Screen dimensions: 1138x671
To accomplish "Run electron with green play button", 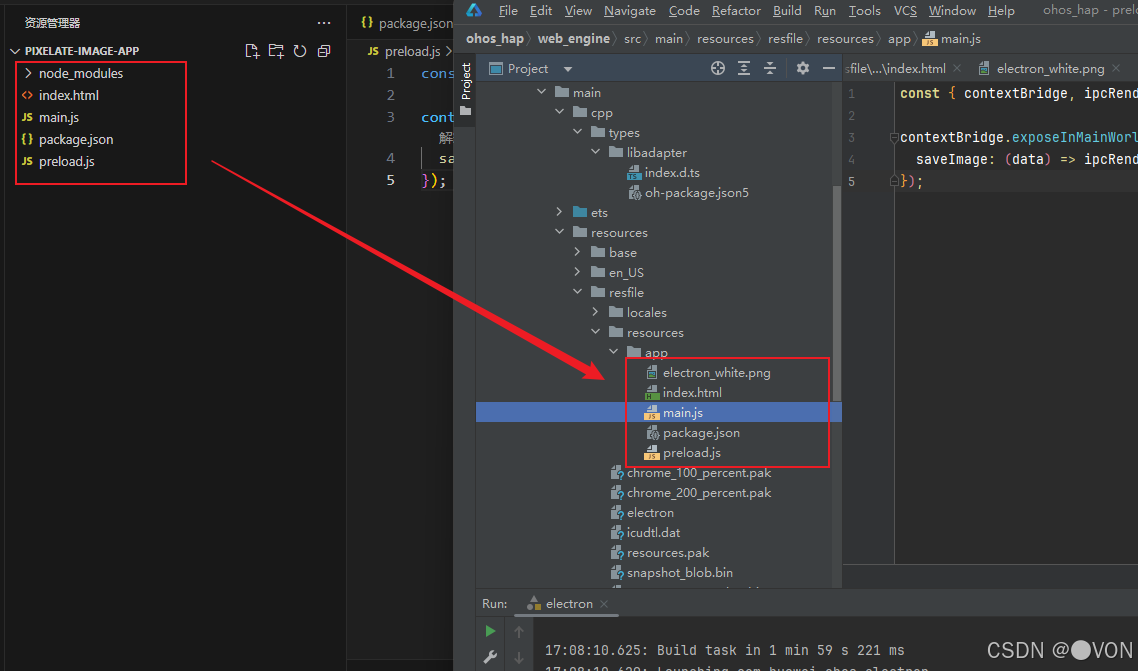I will point(490,631).
